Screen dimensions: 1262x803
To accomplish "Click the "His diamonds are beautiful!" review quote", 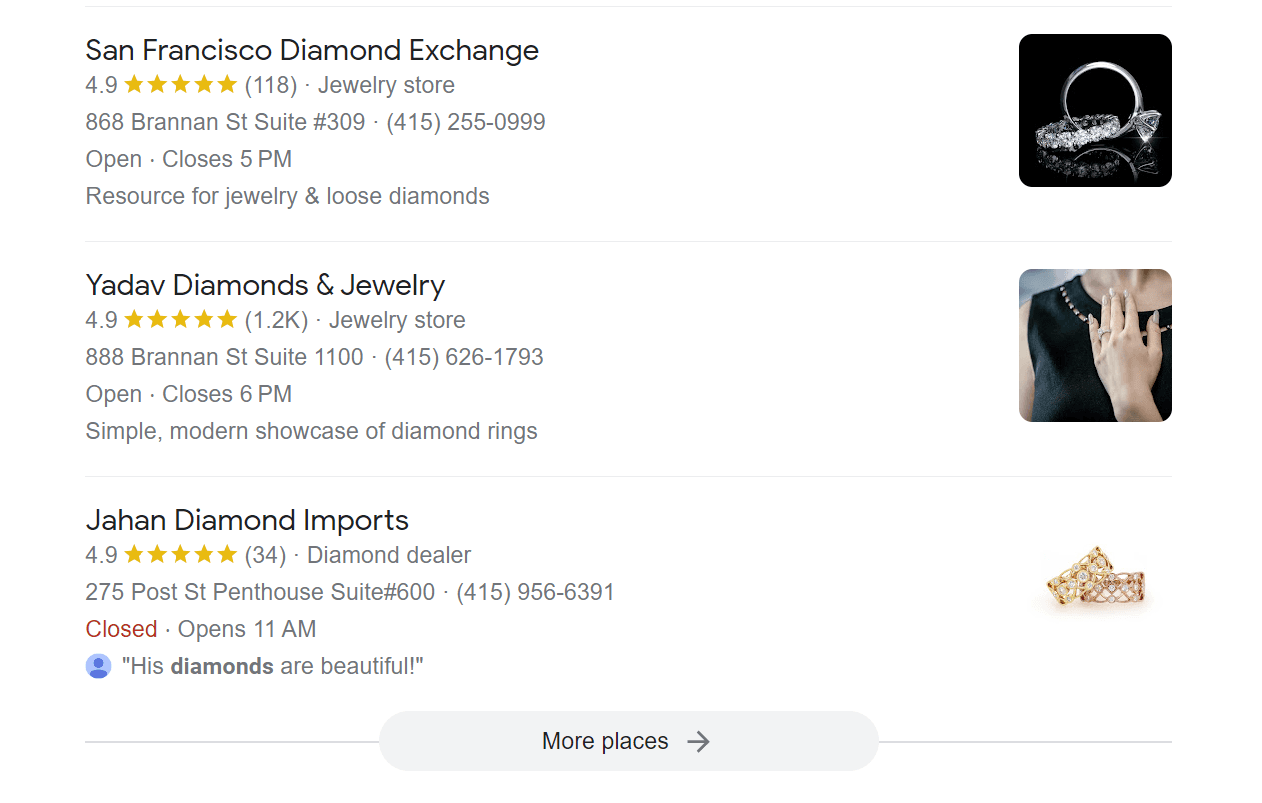I will point(273,666).
